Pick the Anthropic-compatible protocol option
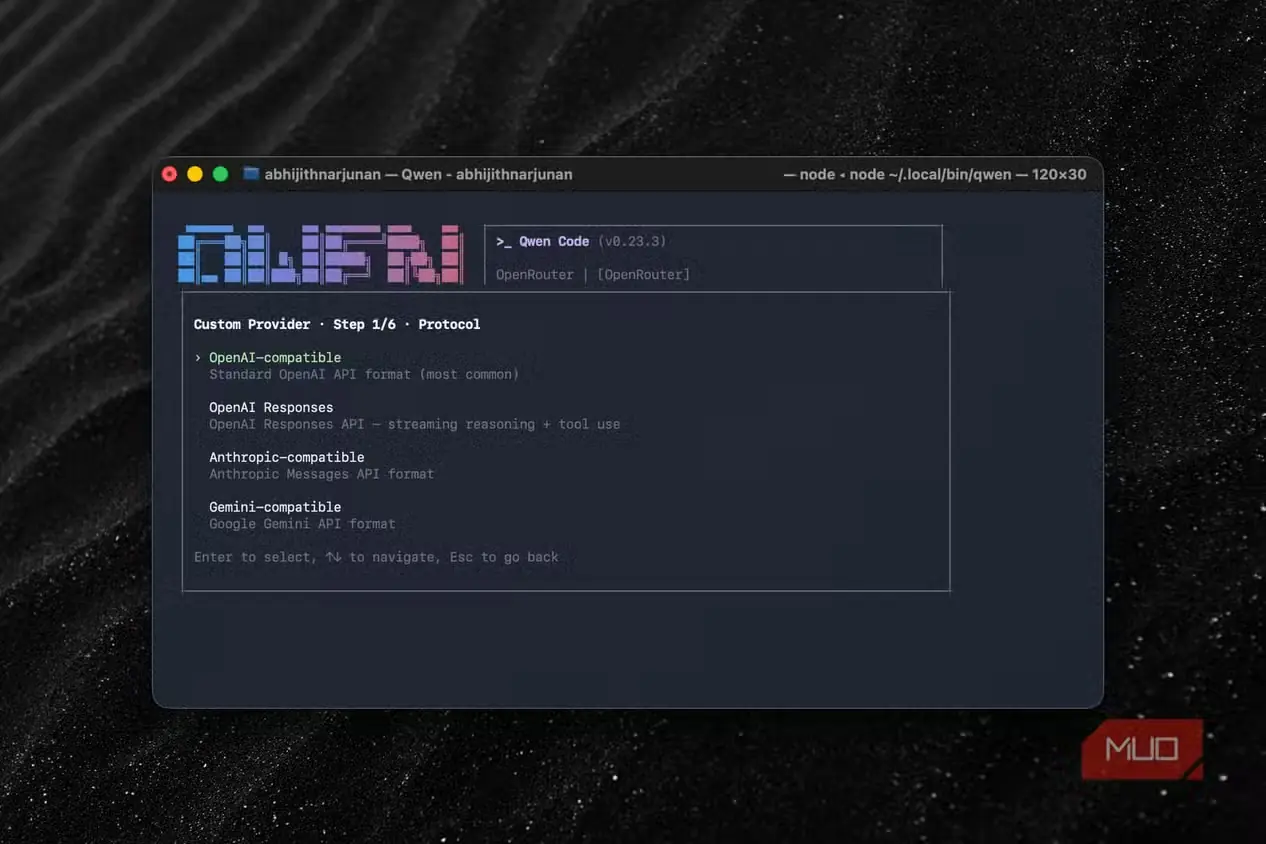Screen dimensions: 1266x844 287,458
